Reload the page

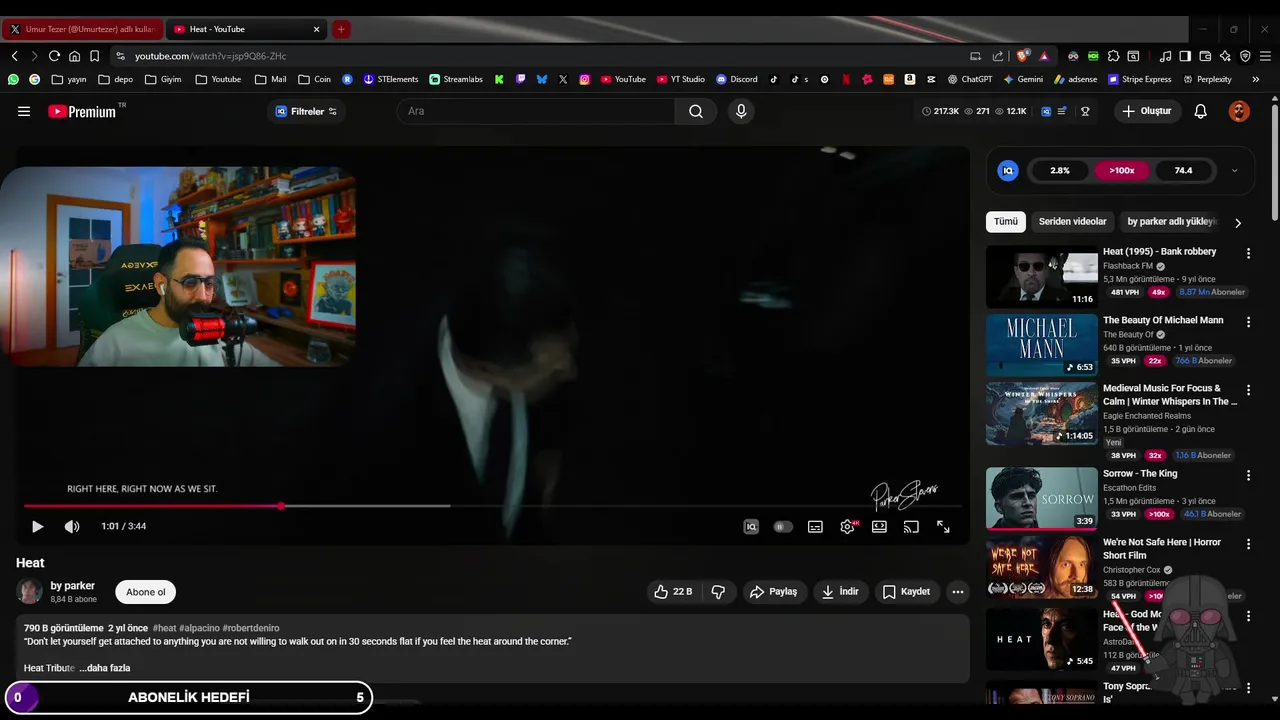coord(54,56)
